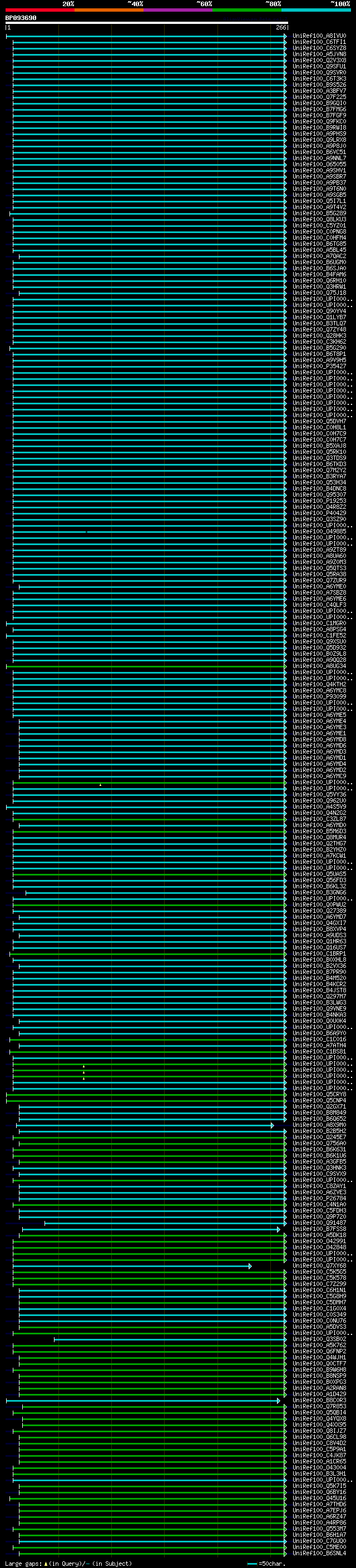The height and width of the screenshot is (1568, 356).
Task: Select hit label UniRef100_A9PB37
Action: pyautogui.click(x=319, y=182)
